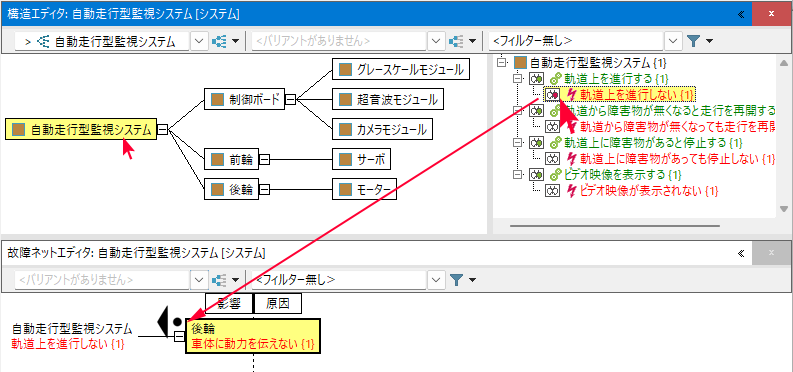The height and width of the screenshot is (372, 793).
Task: Select the 影響 column header
Action: click(x=228, y=304)
